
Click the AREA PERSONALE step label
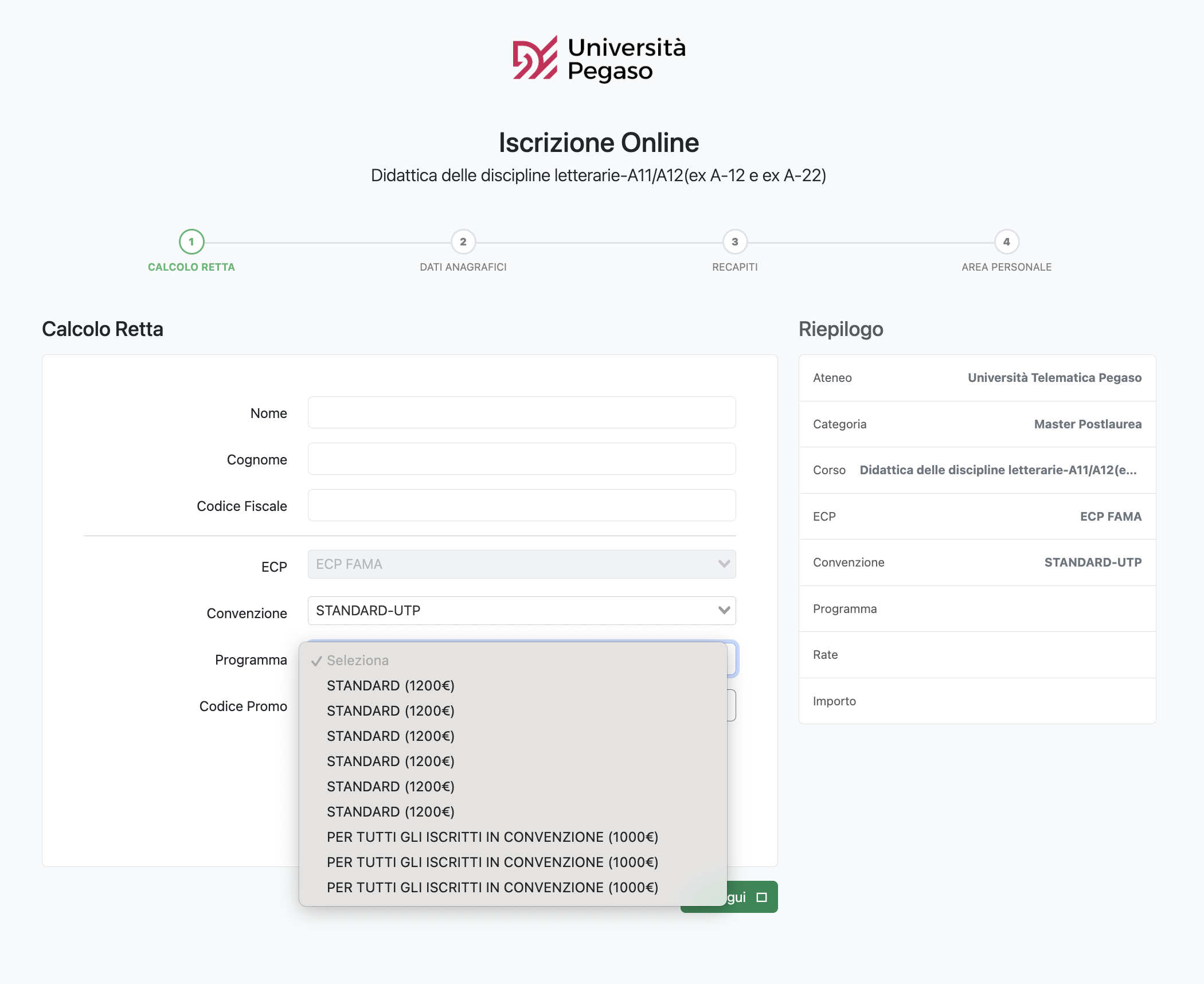point(1006,267)
